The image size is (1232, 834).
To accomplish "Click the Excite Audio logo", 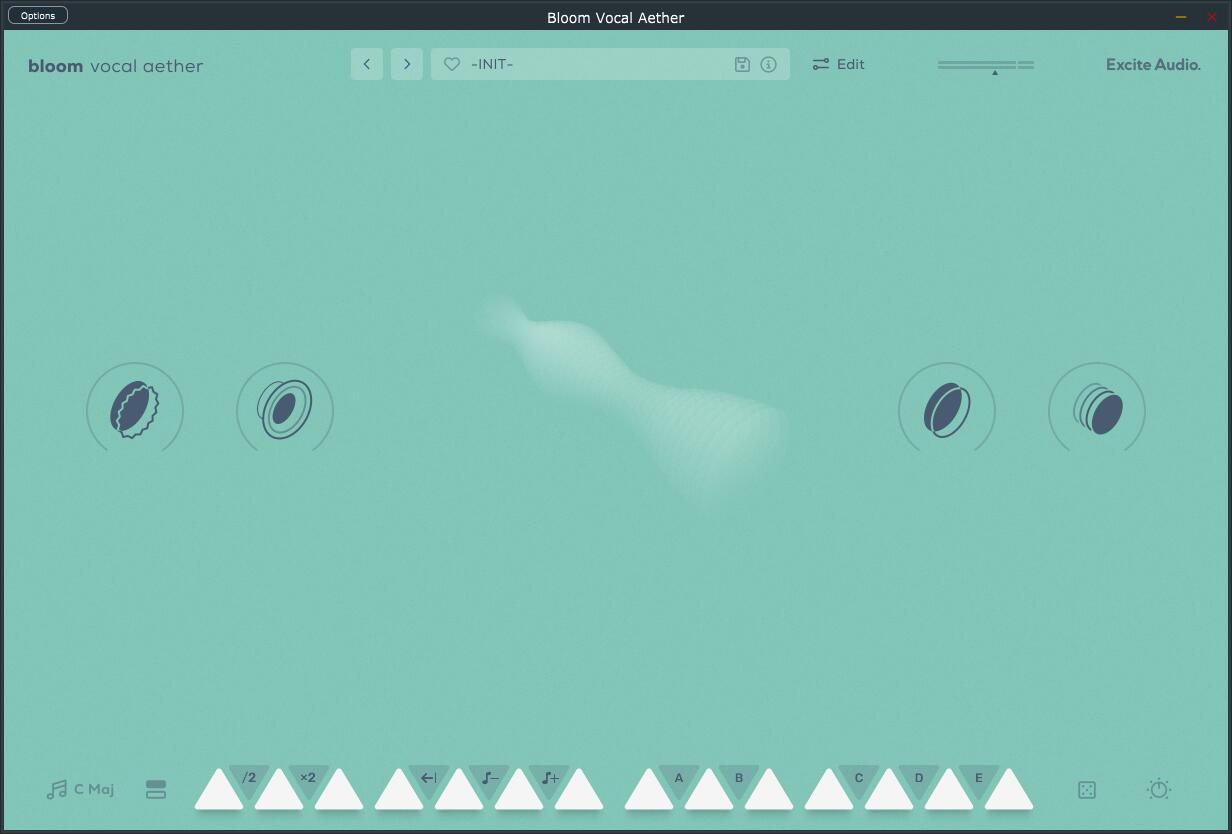I will 1152,64.
